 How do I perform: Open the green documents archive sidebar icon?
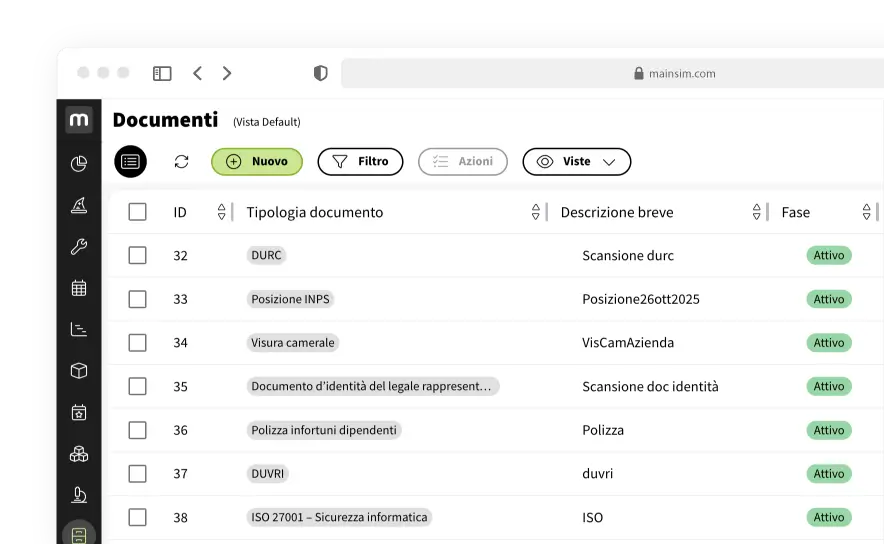coord(79,534)
